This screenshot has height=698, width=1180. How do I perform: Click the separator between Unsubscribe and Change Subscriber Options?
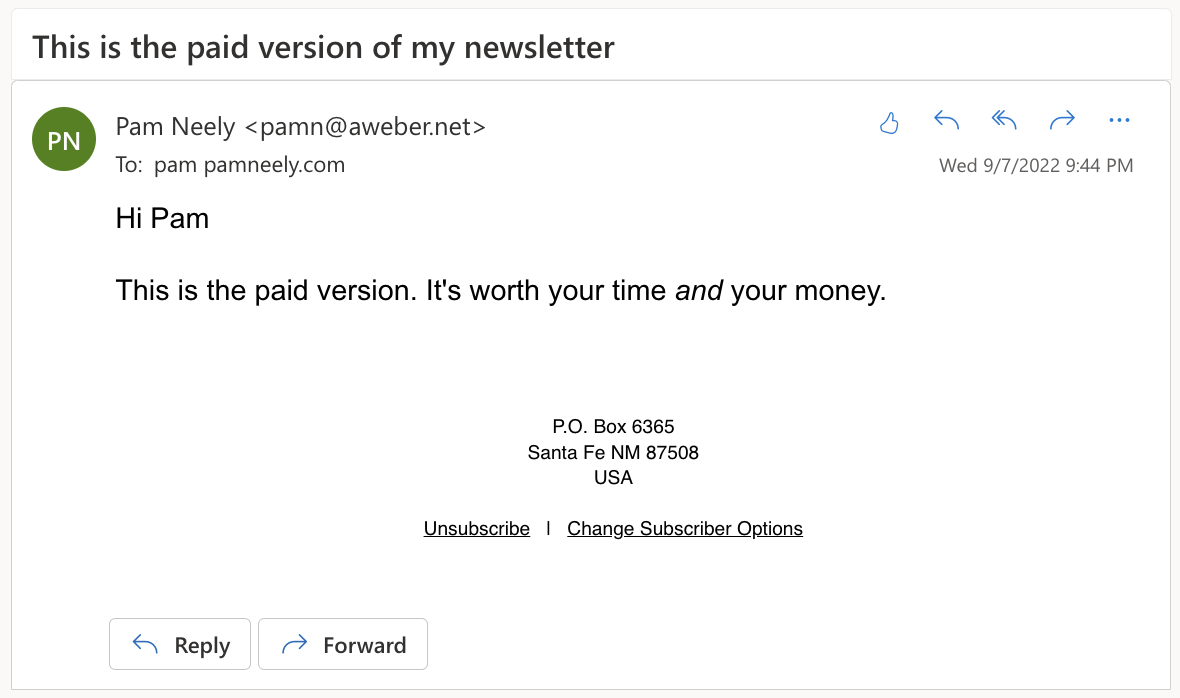click(549, 528)
